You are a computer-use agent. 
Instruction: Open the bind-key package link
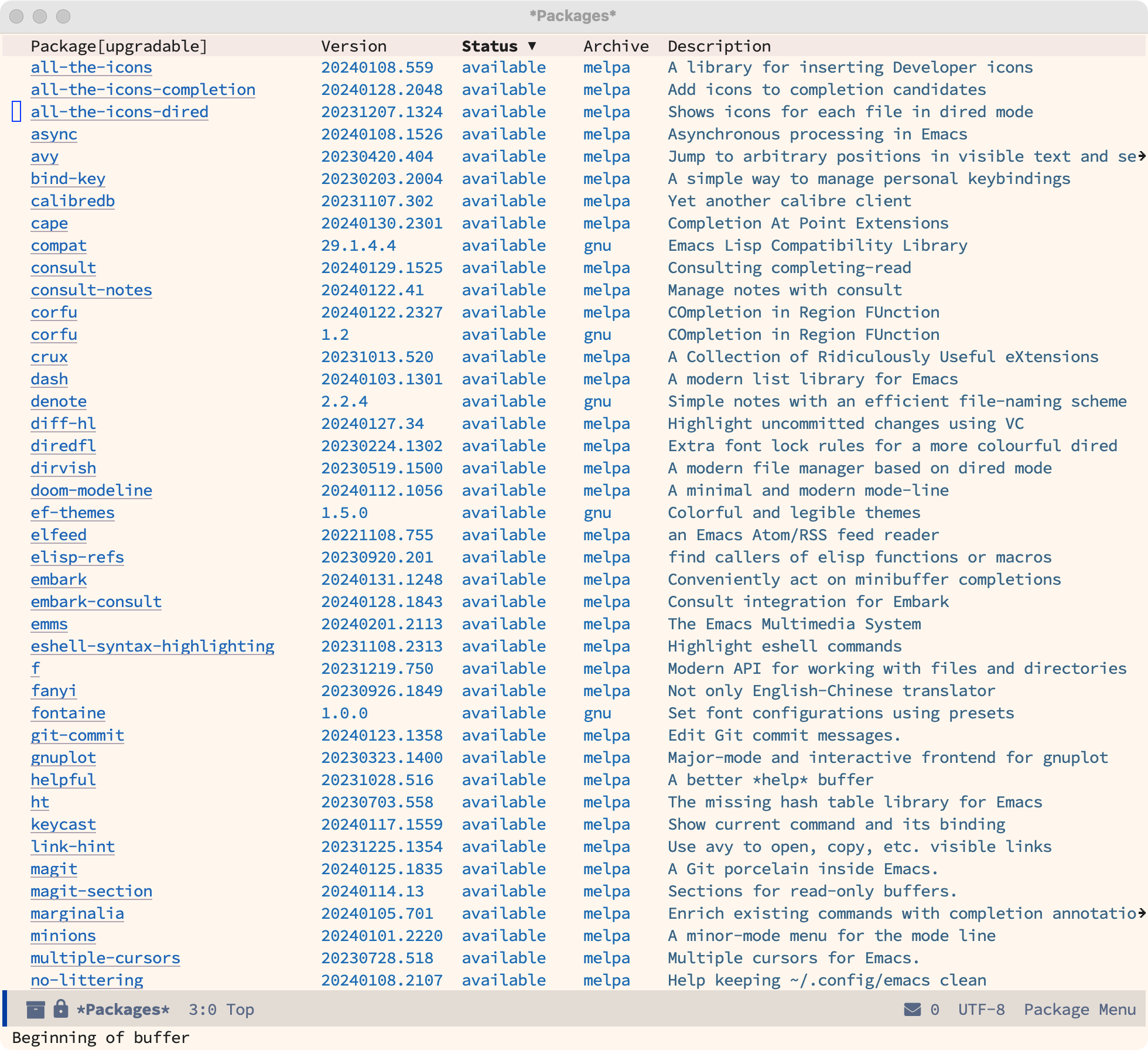[x=68, y=179]
